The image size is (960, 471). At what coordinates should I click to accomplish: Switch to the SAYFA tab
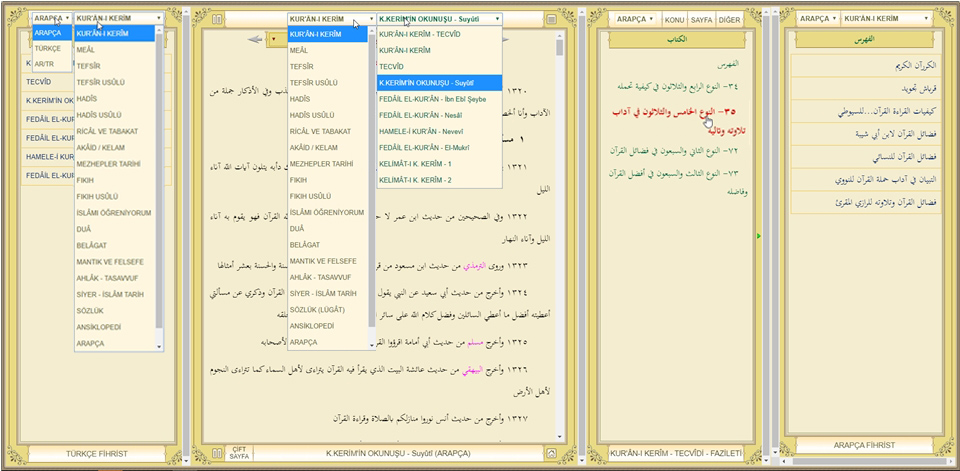point(702,20)
